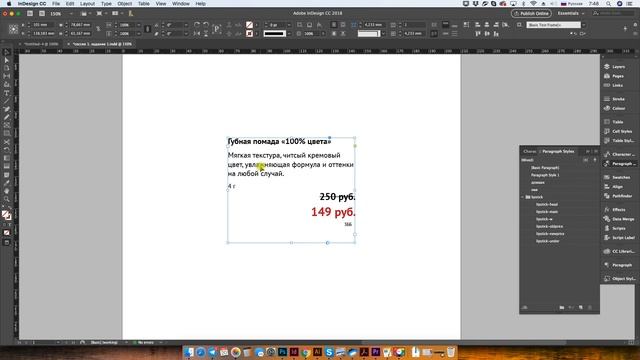Apply the Basic Paragraph style

(x=545, y=168)
